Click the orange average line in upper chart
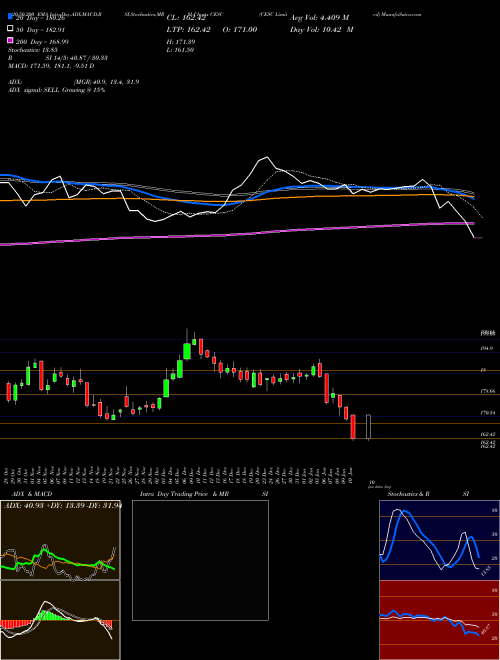Image resolution: width=500 pixels, height=660 pixels. tap(237, 198)
